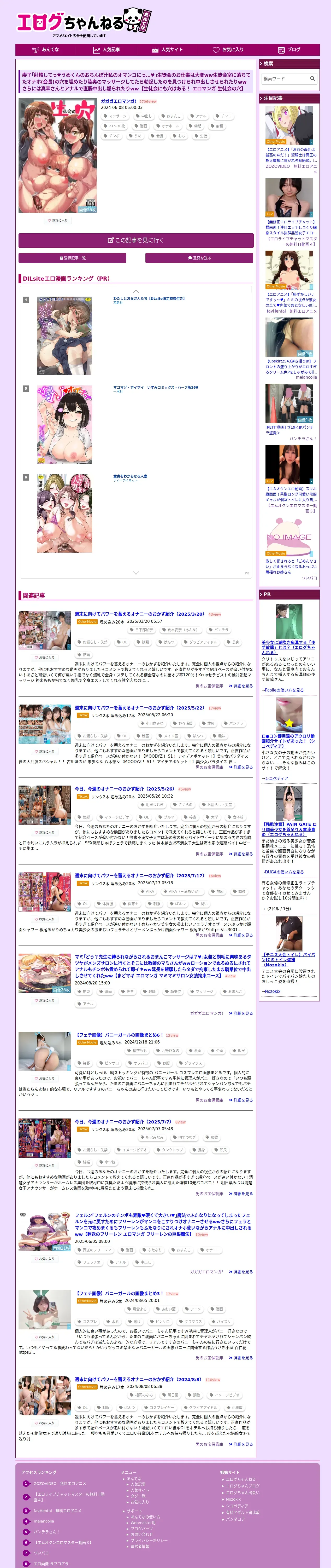This screenshot has width=331, height=1568.
Task: Click the crown icon beside 人気サイト
Action: (x=155, y=50)
